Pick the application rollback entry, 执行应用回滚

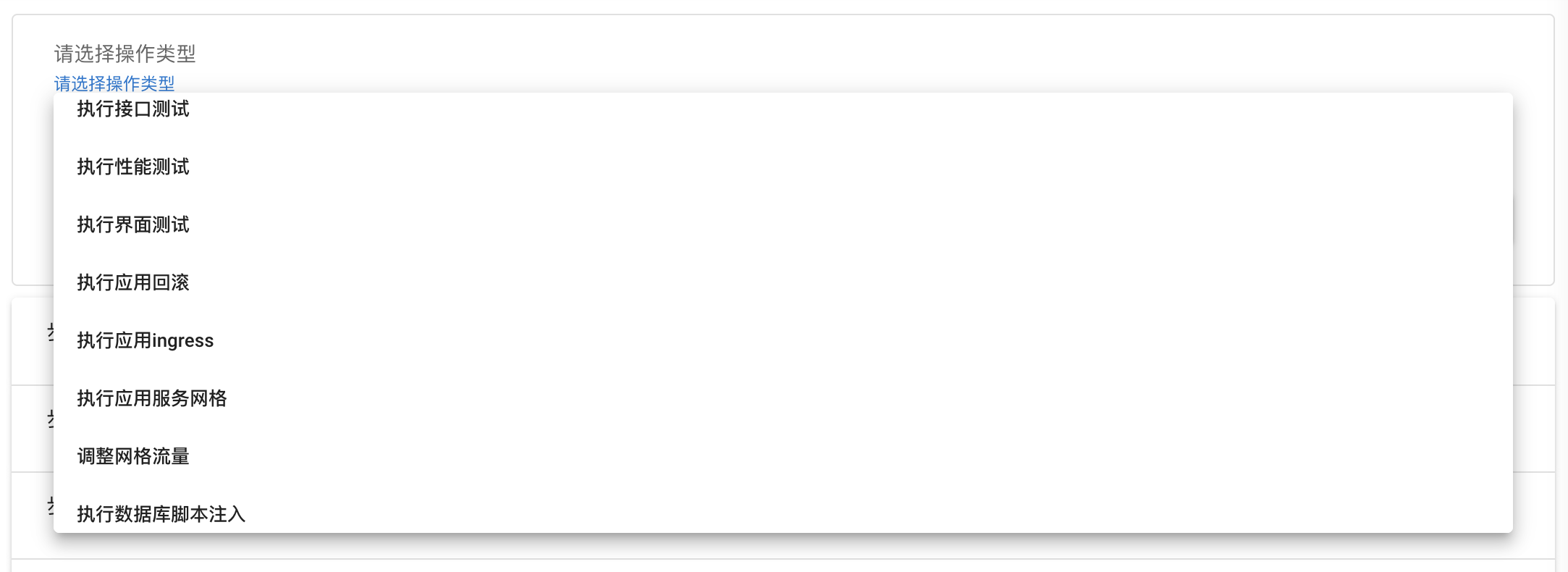133,283
